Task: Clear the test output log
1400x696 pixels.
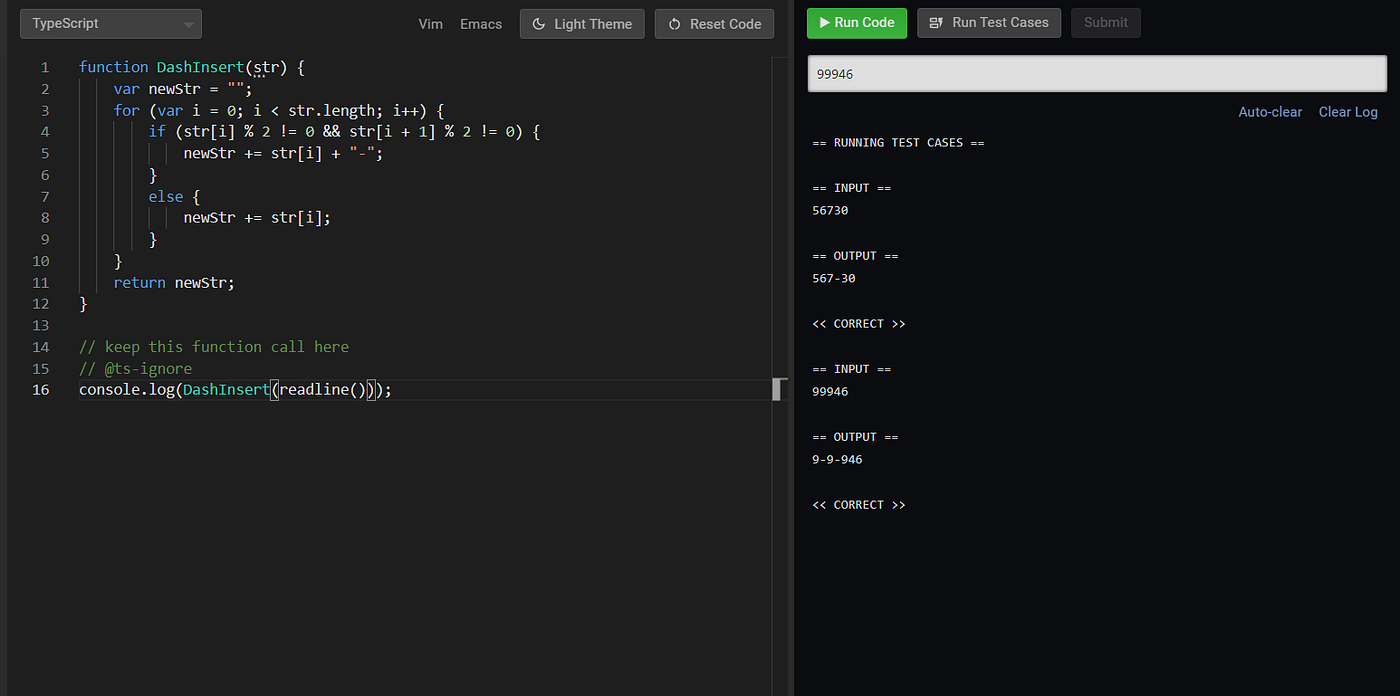Action: tap(1348, 111)
